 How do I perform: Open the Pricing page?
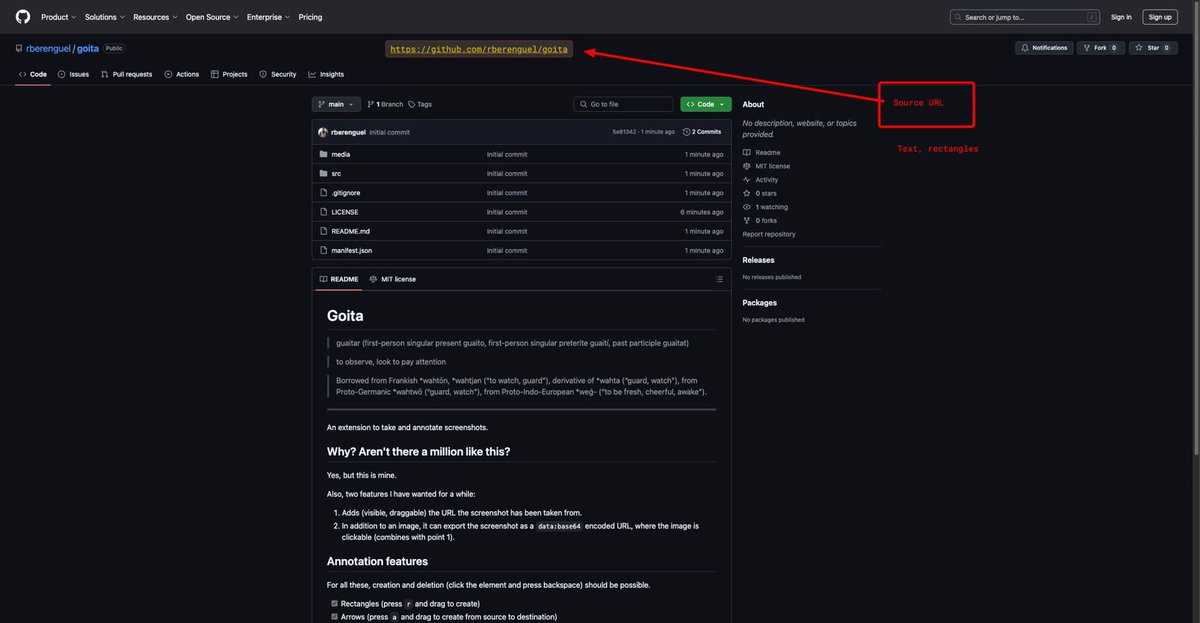(310, 17)
